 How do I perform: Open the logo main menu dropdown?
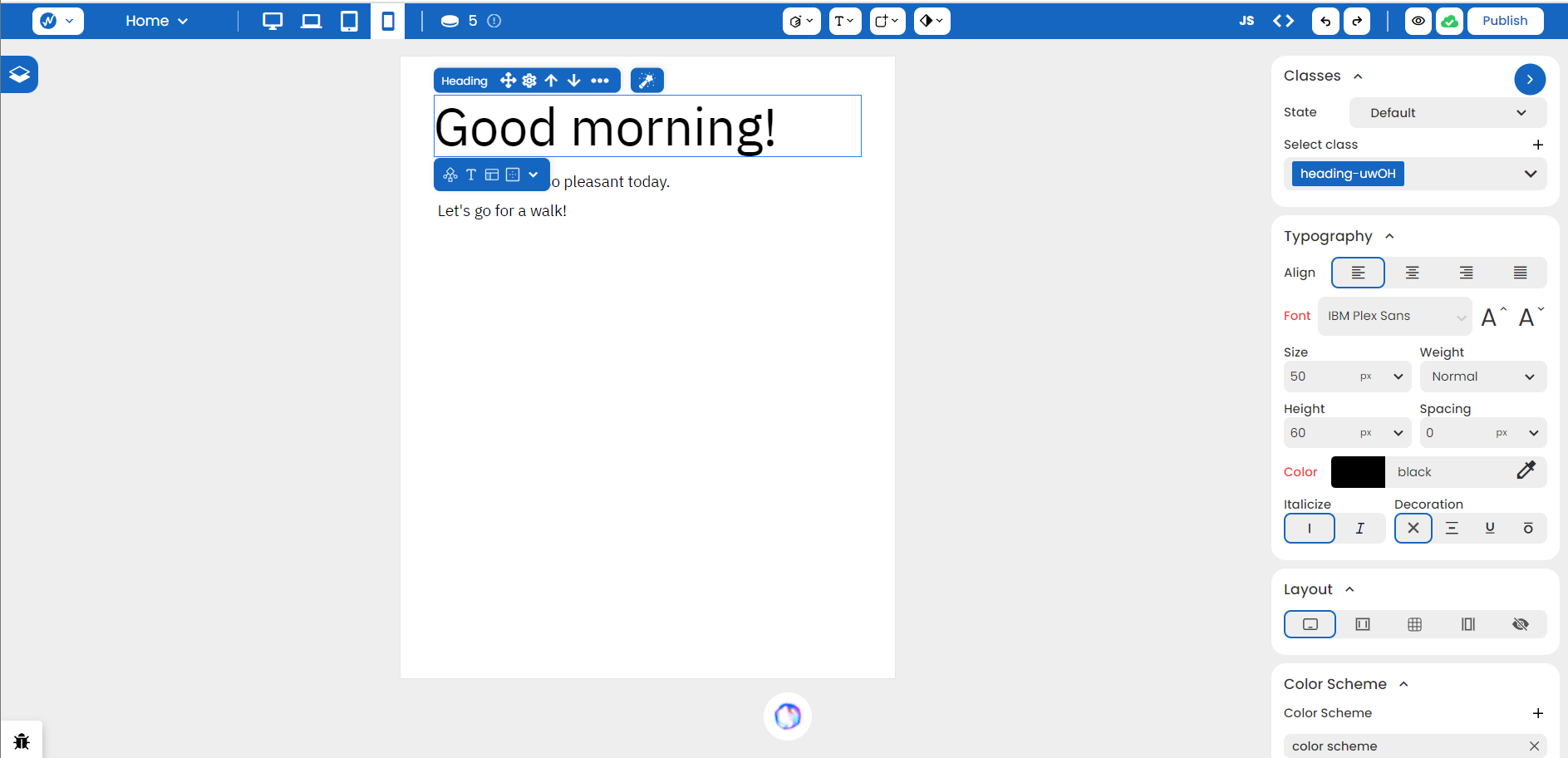(58, 21)
